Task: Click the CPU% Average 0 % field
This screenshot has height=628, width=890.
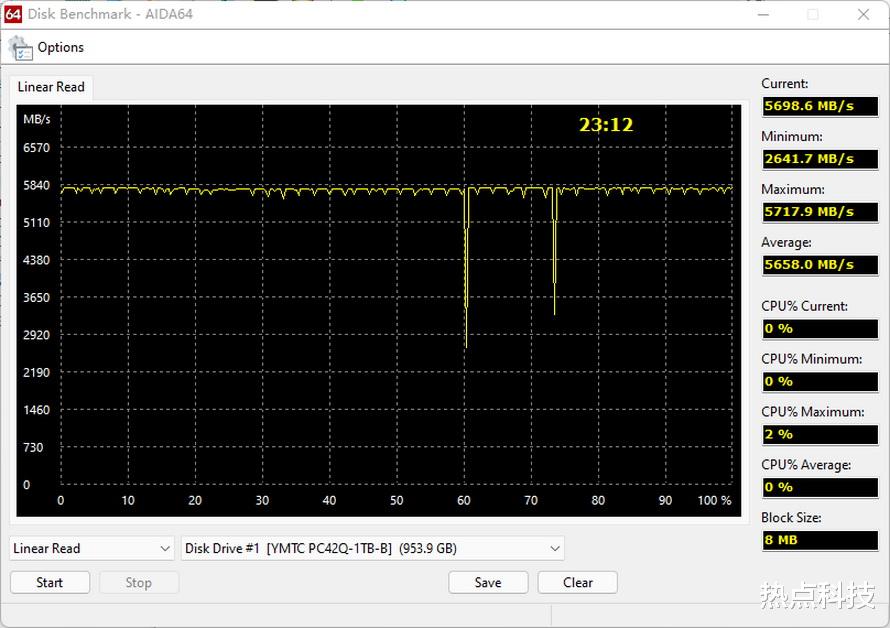Action: tap(820, 487)
